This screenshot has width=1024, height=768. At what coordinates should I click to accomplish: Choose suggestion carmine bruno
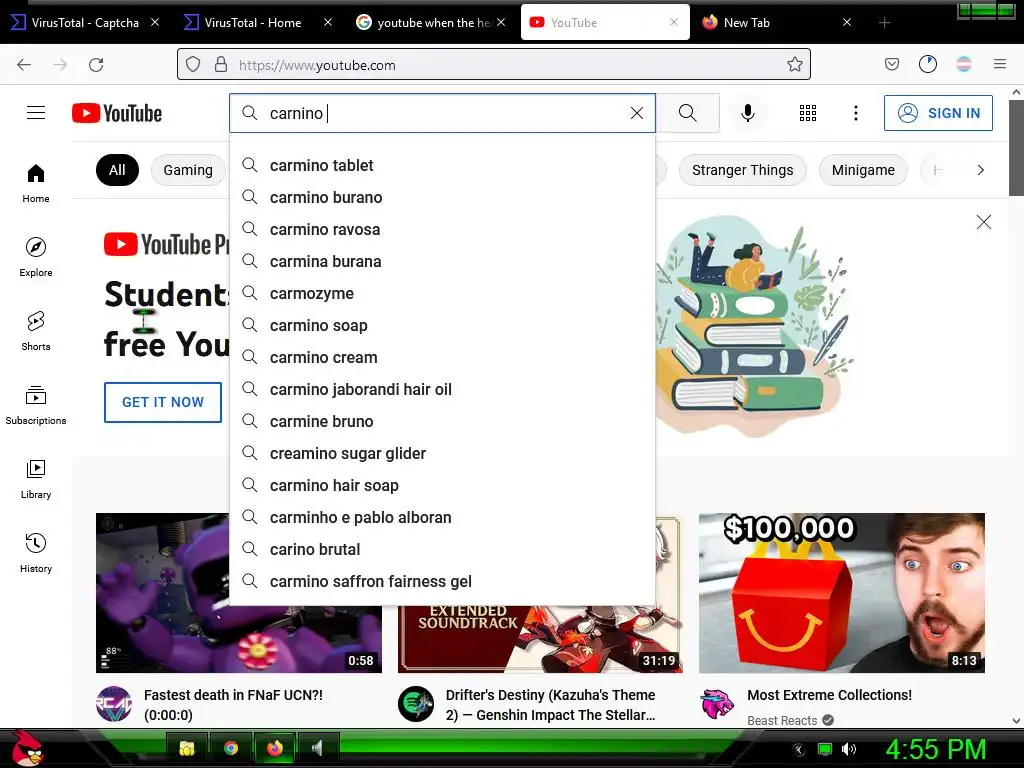[x=442, y=421]
